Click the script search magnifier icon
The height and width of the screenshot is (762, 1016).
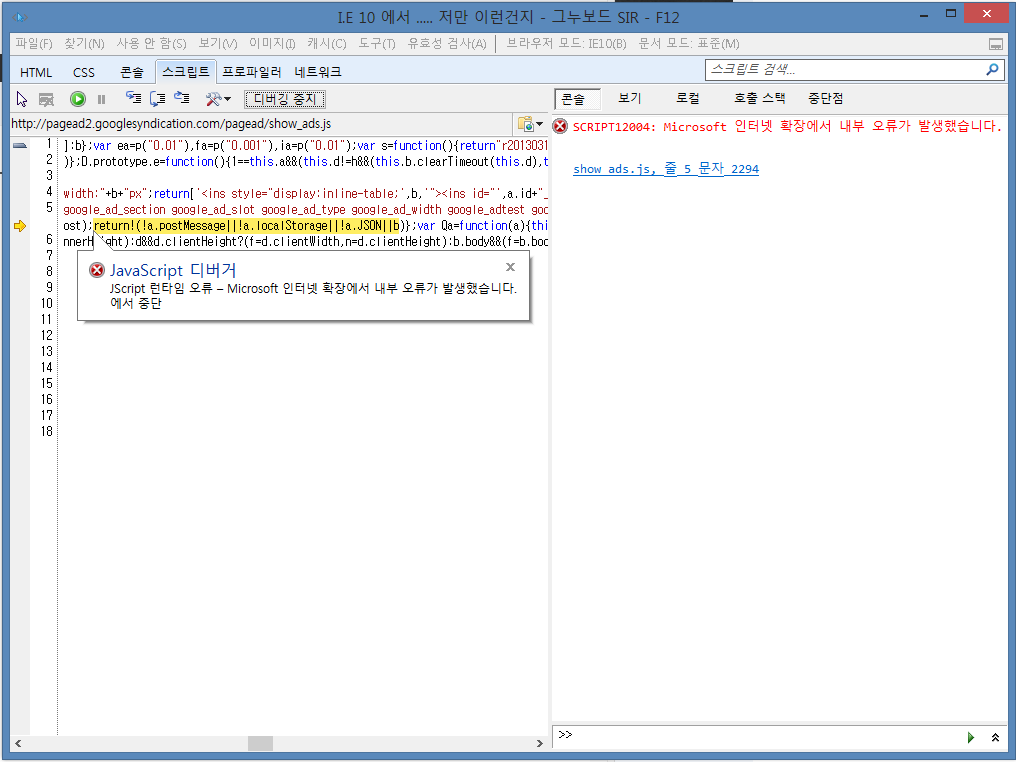[992, 70]
